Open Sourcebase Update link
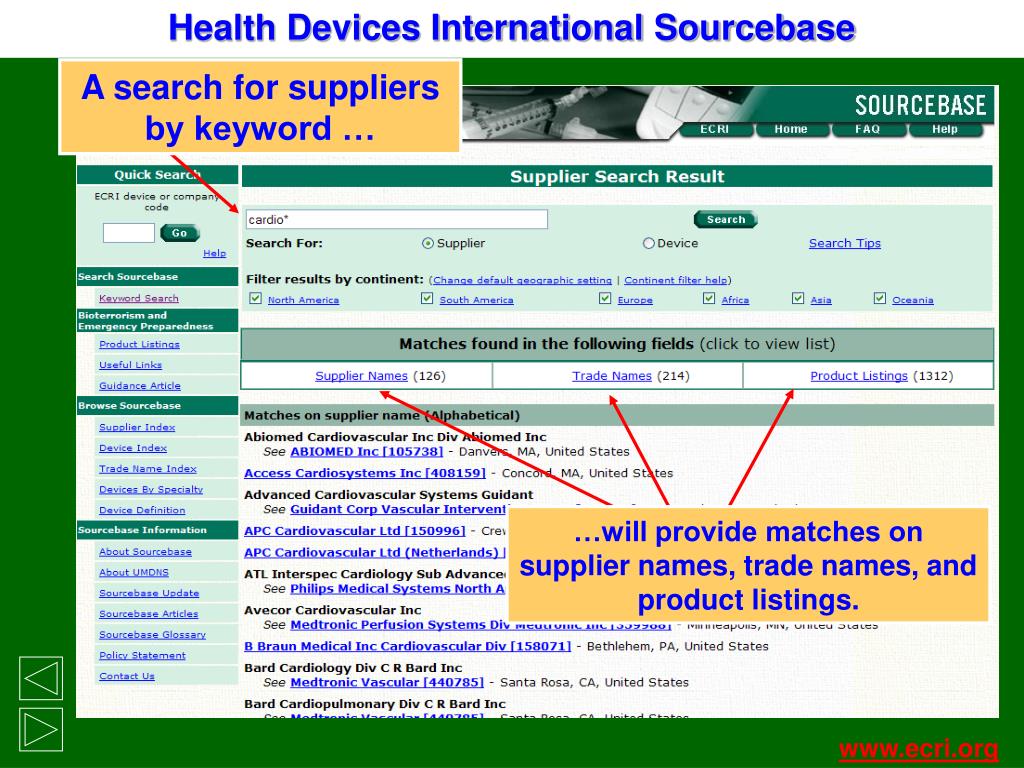Screen dimensions: 1024x768 [149, 594]
